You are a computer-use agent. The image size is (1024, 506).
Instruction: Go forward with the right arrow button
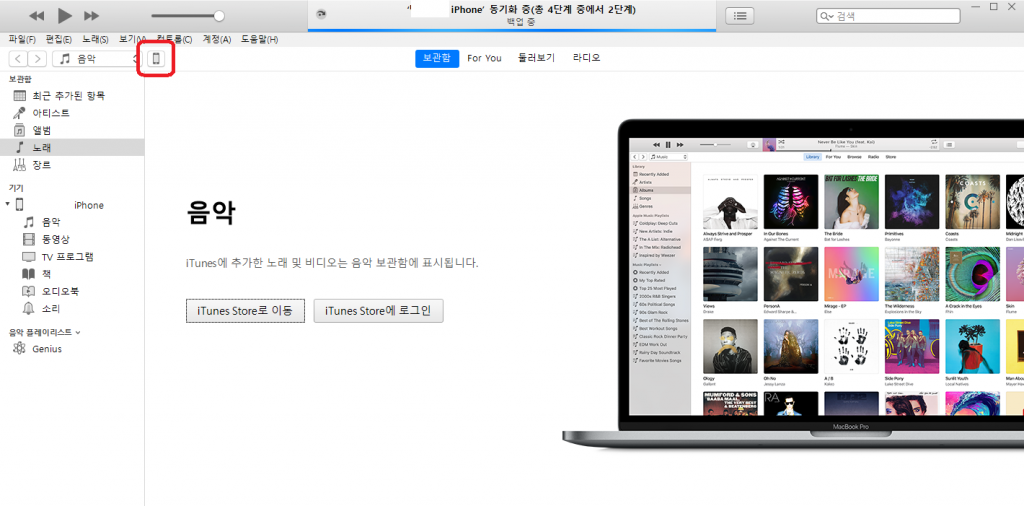[x=38, y=59]
